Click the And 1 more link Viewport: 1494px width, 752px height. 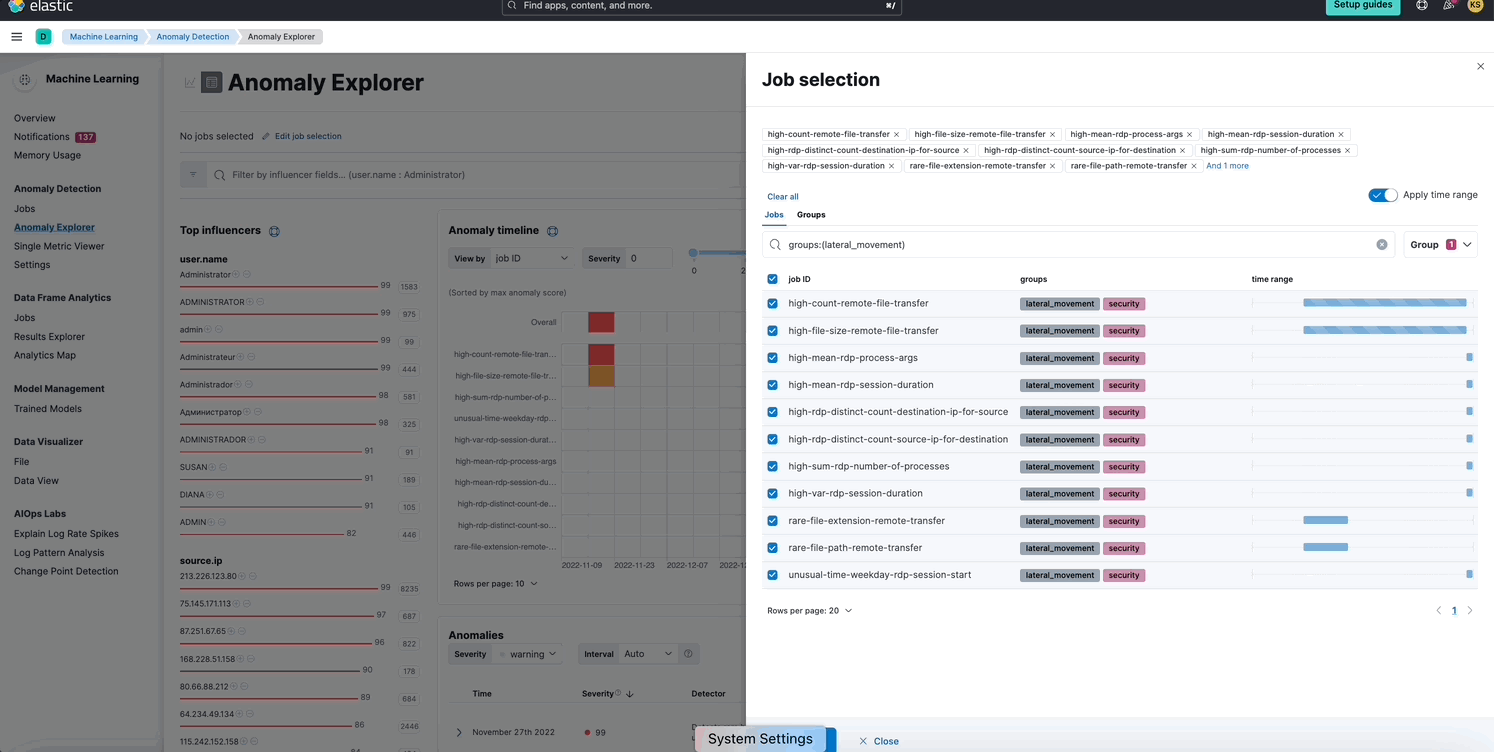coord(1227,166)
